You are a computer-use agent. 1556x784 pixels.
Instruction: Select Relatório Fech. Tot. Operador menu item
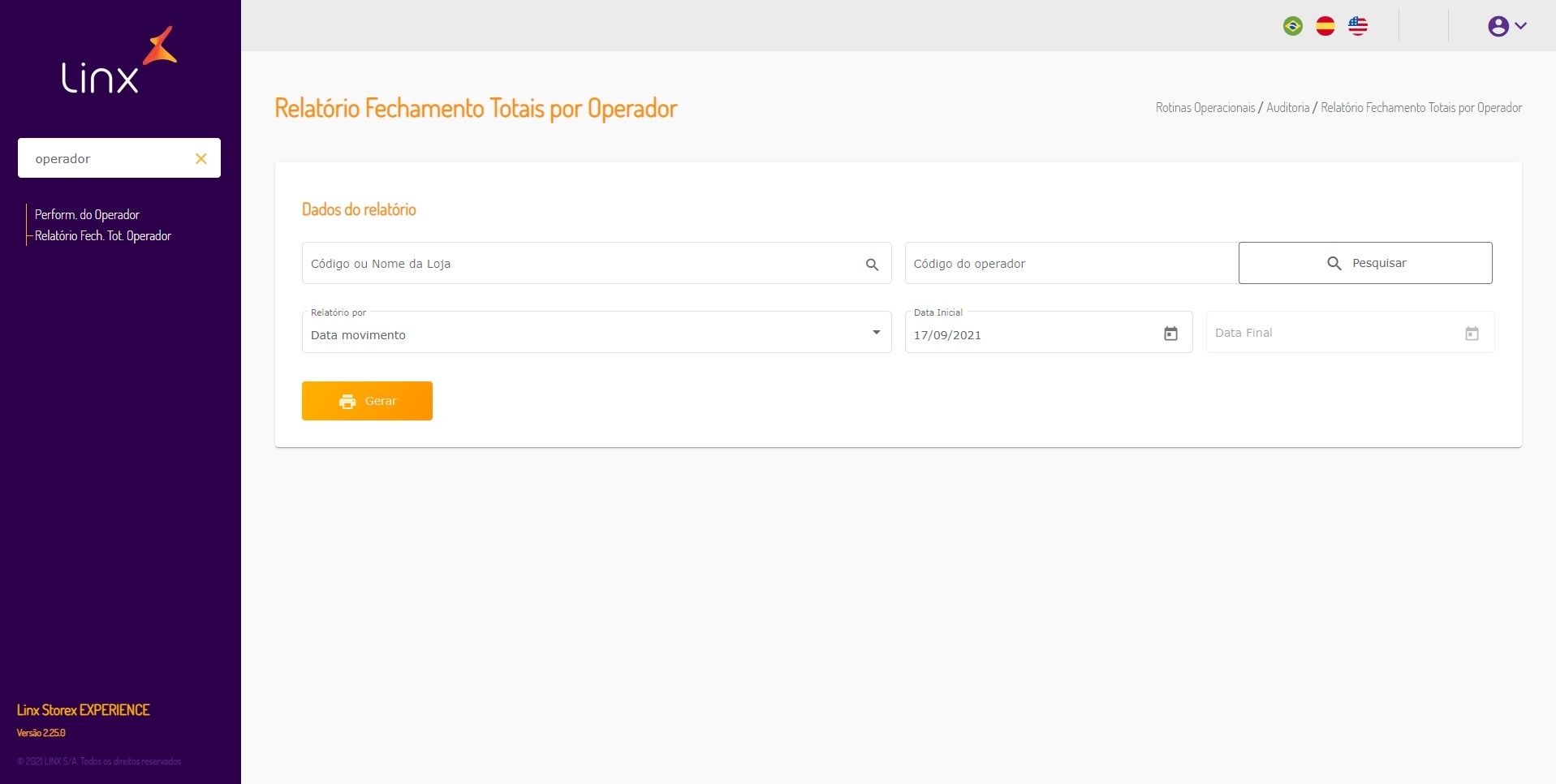[x=103, y=236]
